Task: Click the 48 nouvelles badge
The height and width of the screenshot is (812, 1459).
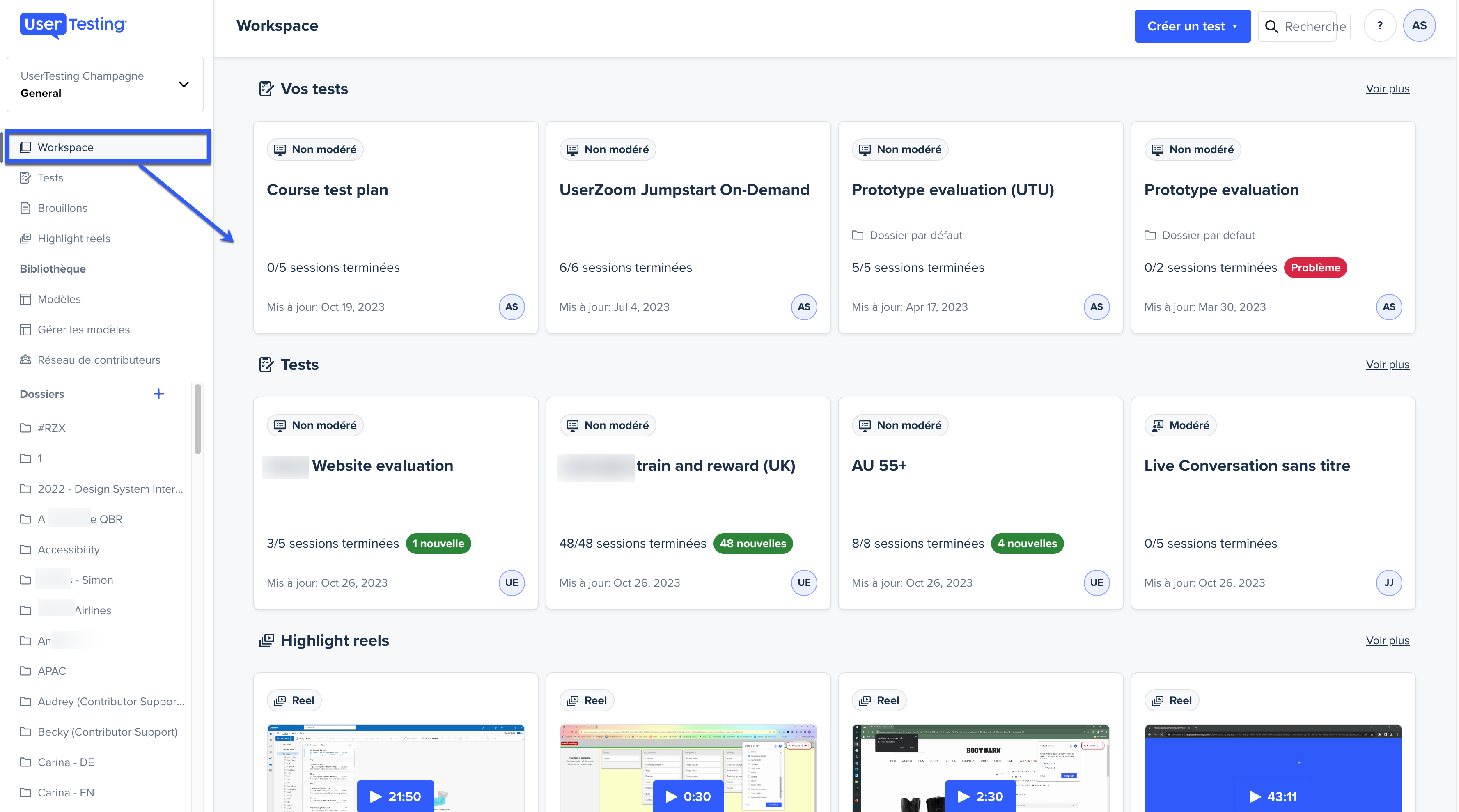Action: click(x=753, y=544)
